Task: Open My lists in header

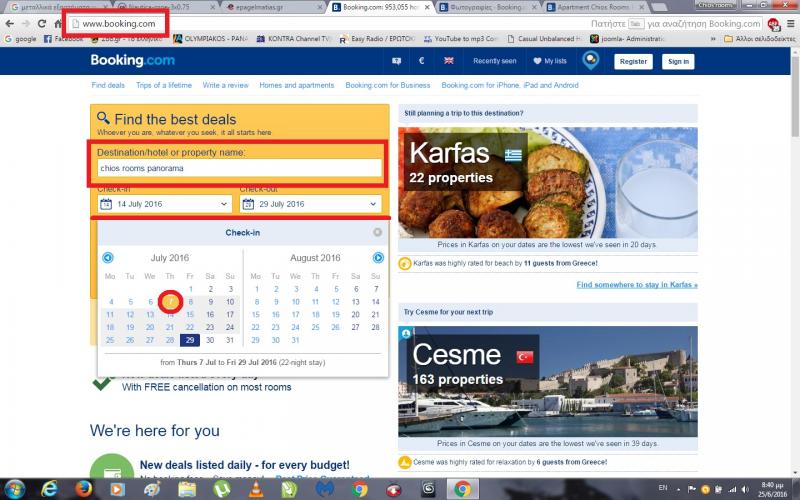Action: click(x=550, y=61)
